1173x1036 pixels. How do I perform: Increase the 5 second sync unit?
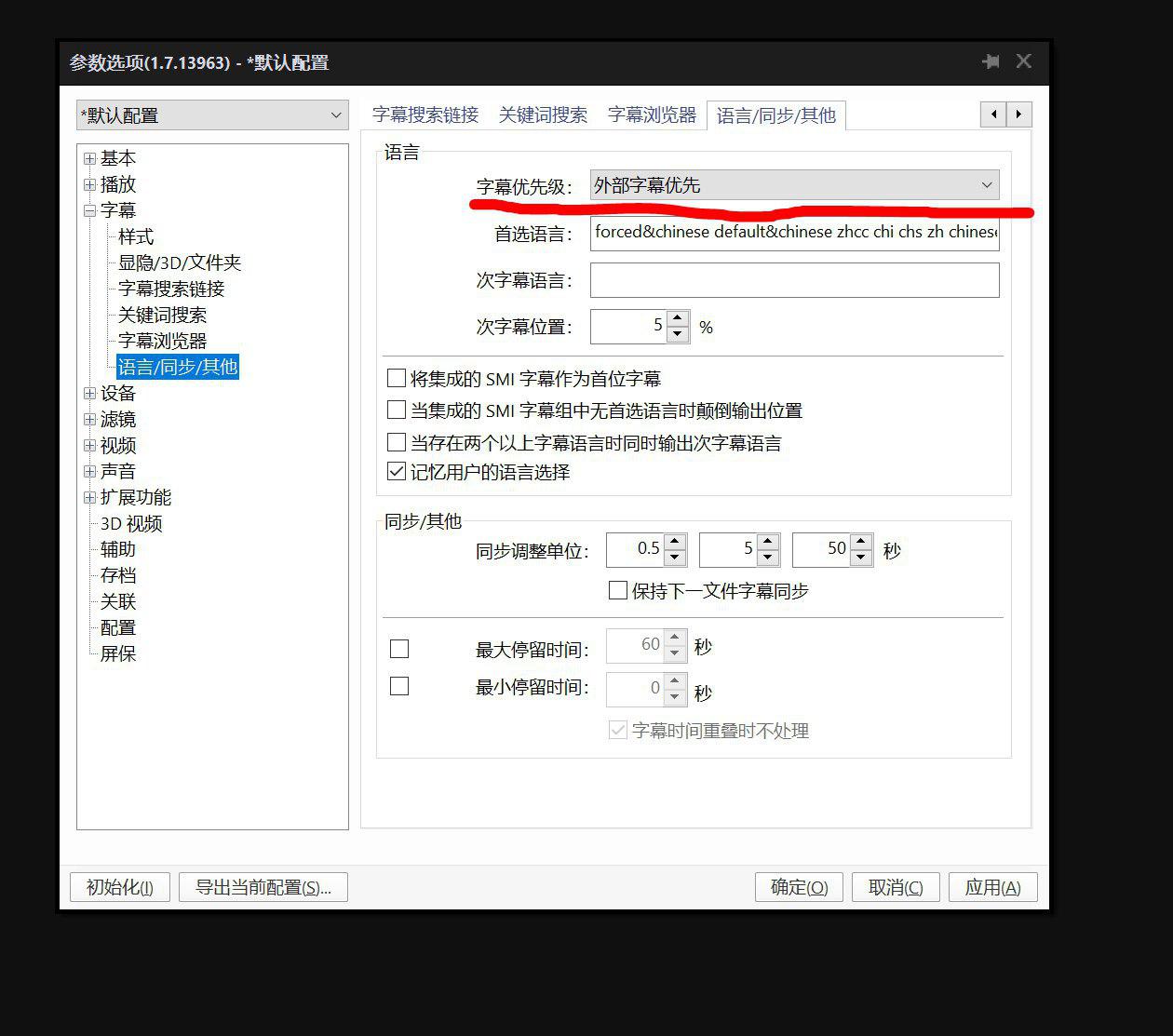click(x=768, y=542)
